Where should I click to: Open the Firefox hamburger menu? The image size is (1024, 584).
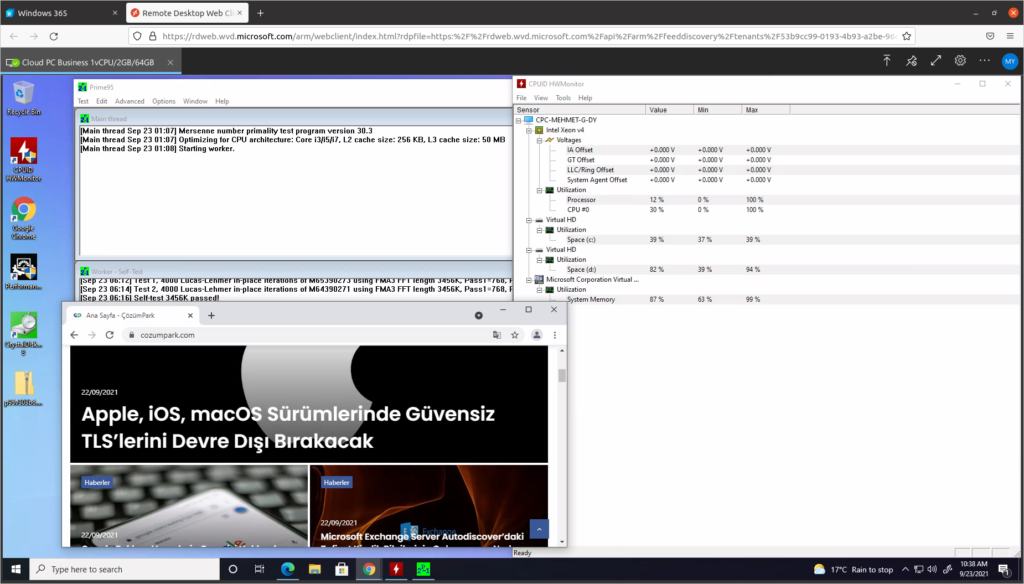1010,37
